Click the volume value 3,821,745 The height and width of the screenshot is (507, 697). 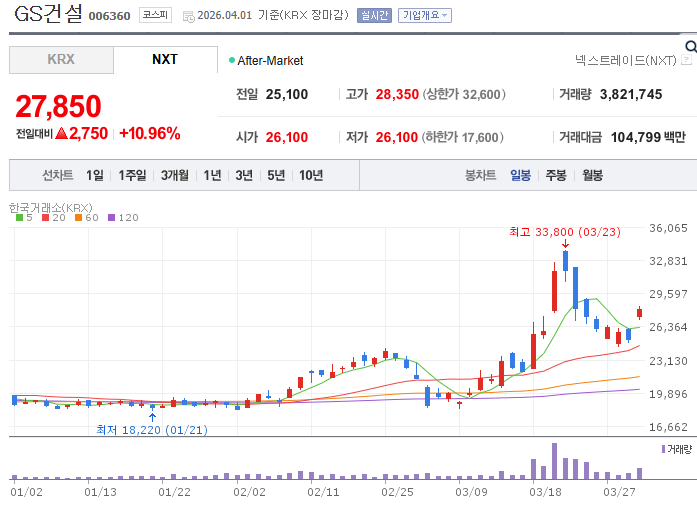click(631, 95)
